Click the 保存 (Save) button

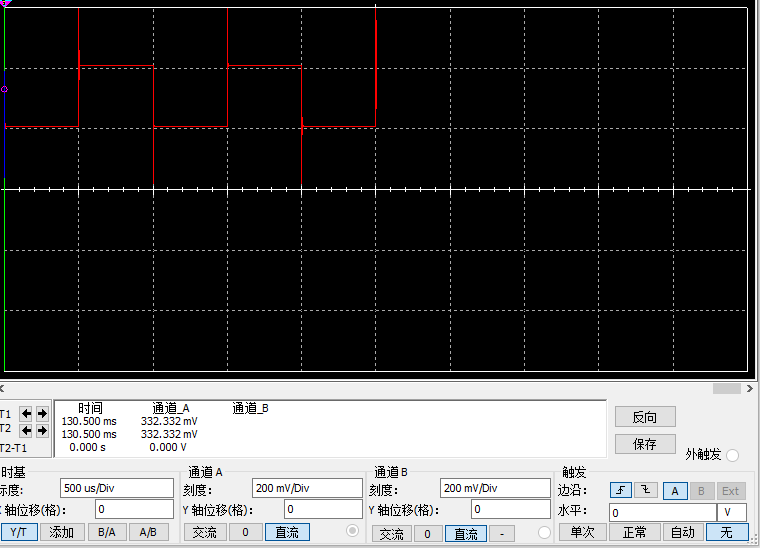click(645, 444)
